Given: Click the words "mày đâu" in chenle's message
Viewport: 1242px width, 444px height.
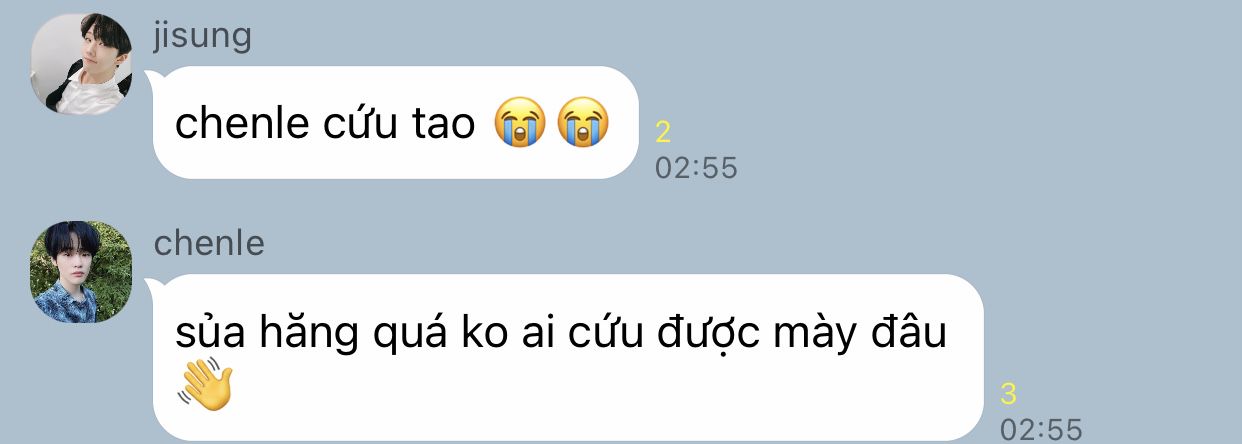Looking at the screenshot, I should [870, 333].
